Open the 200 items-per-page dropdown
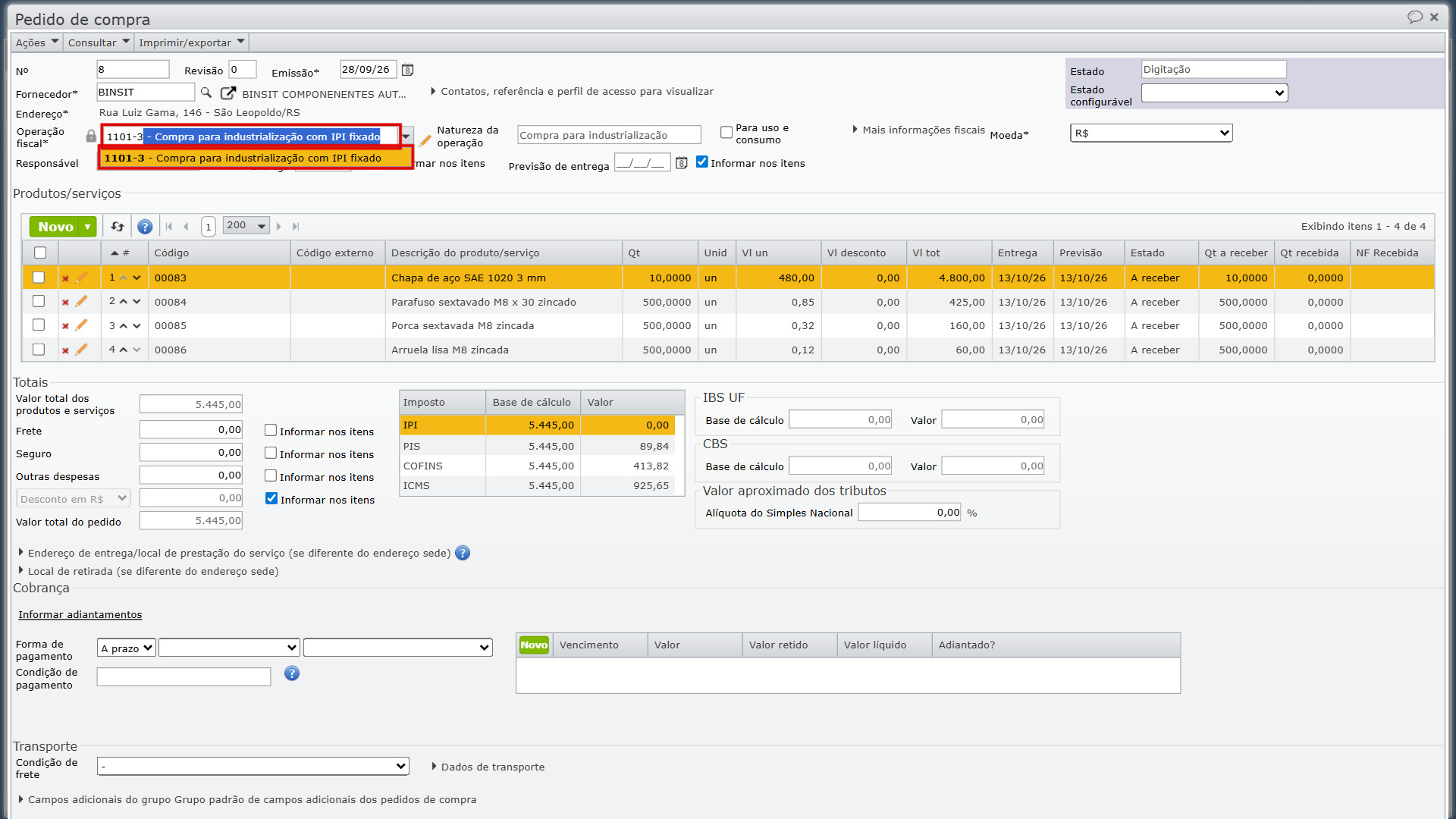 point(246,225)
